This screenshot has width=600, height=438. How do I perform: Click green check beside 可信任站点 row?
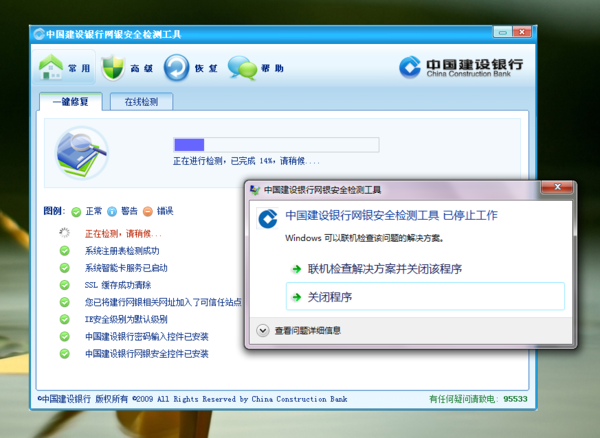tap(65, 302)
